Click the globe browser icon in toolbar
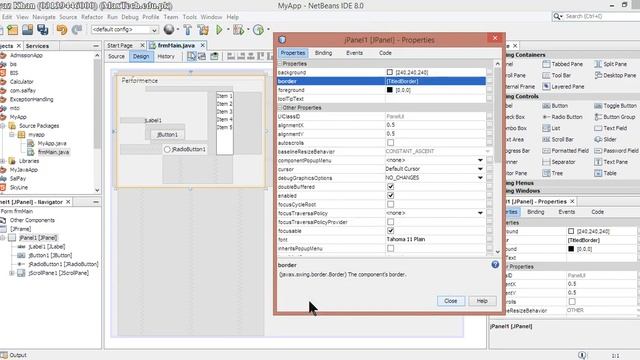This screenshot has height=360, width=640. click(x=168, y=29)
